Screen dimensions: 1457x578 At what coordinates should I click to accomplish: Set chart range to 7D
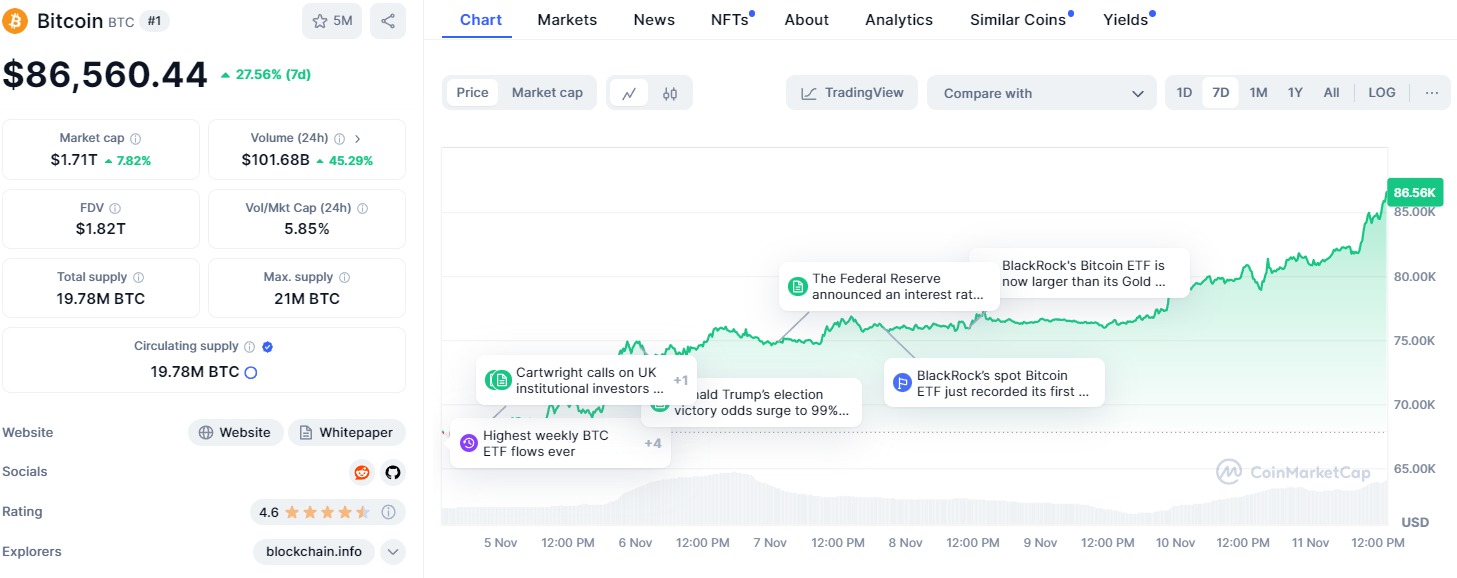[1220, 93]
